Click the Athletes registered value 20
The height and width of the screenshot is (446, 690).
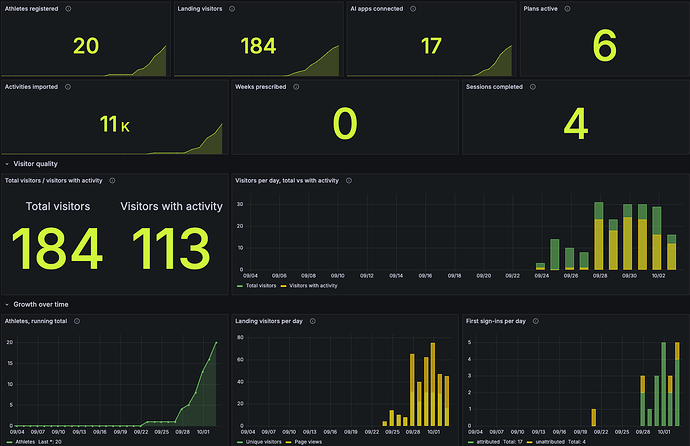coord(86,46)
